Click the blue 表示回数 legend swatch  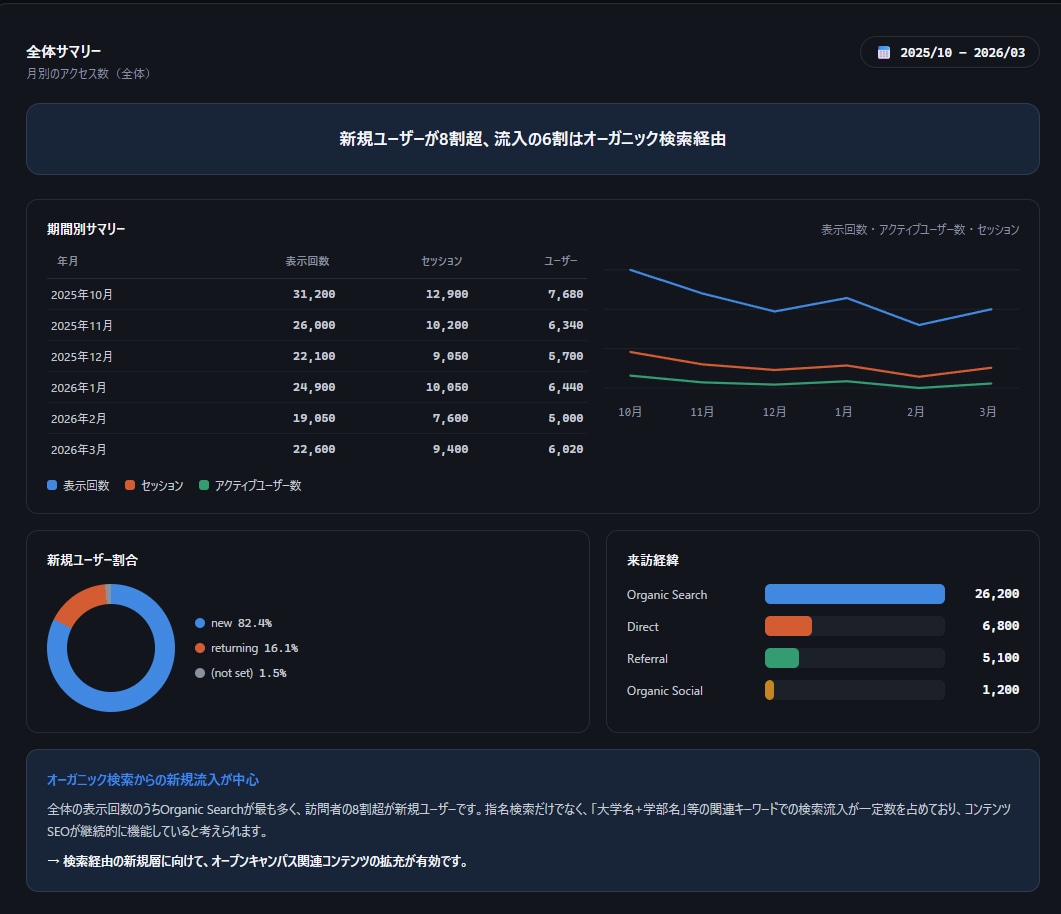click(x=52, y=485)
